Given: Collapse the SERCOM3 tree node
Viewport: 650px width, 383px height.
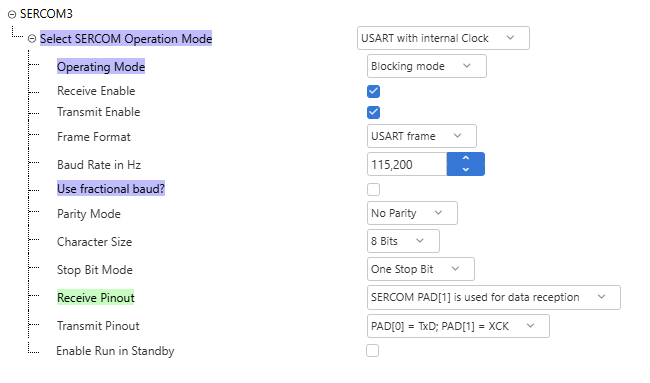Looking at the screenshot, I should [x=12, y=15].
